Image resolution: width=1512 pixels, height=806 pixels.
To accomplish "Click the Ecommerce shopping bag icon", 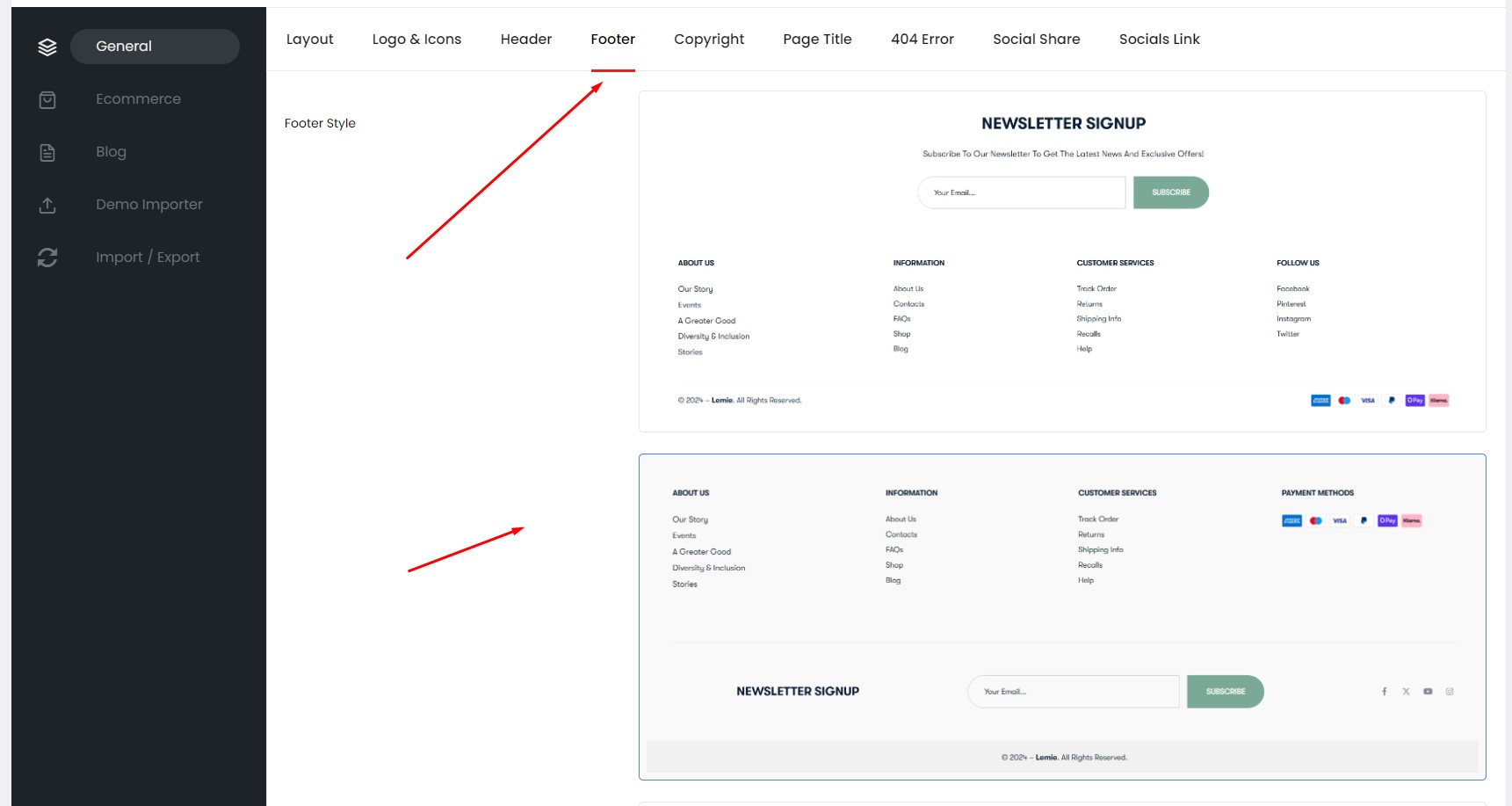I will point(47,100).
